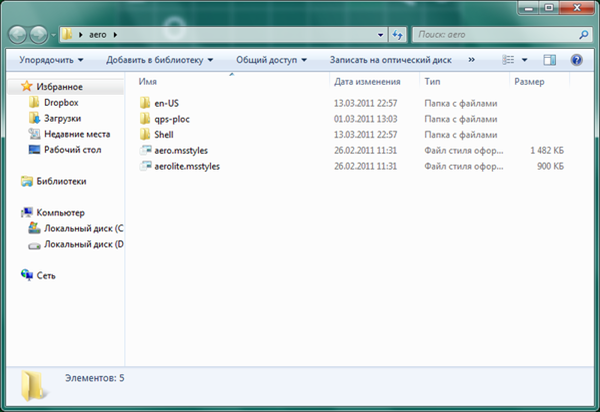Click the Back navigation arrow button

pos(20,34)
